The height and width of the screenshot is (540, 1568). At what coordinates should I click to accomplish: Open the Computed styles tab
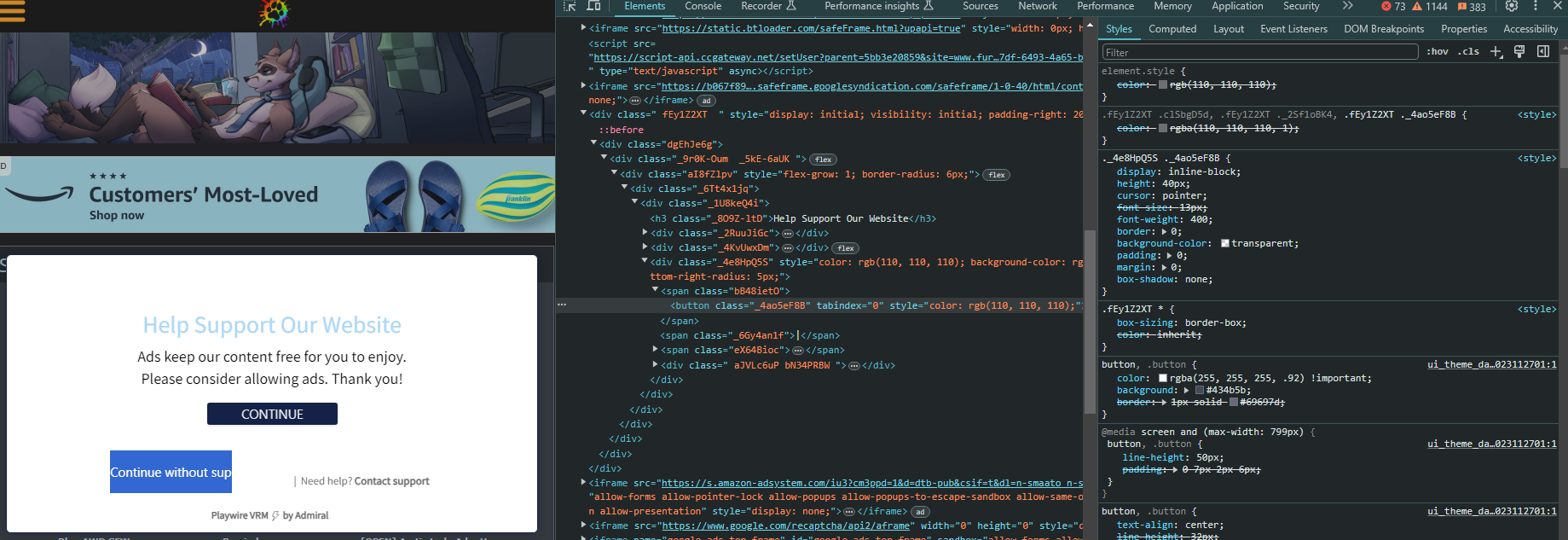[1172, 29]
